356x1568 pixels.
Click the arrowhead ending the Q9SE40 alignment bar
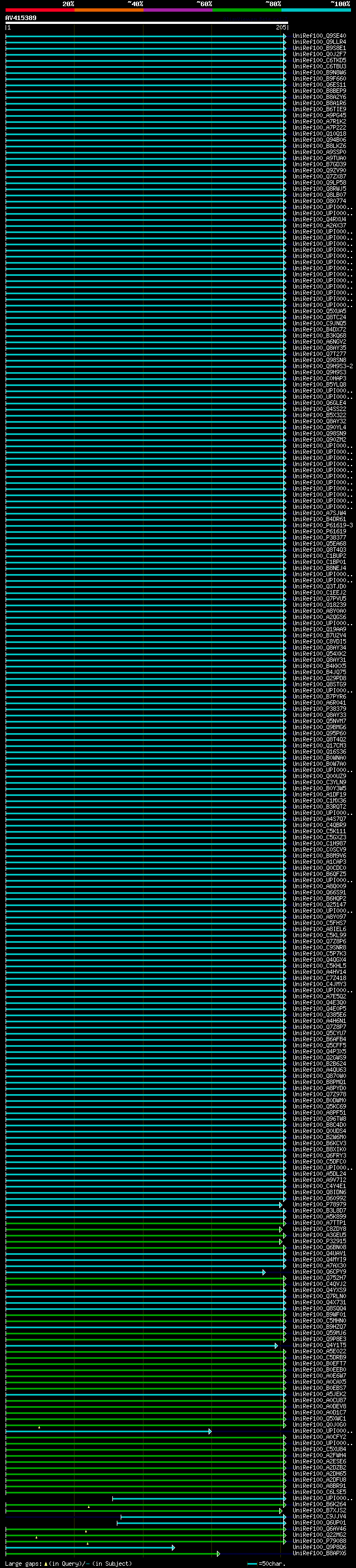pyautogui.click(x=284, y=37)
